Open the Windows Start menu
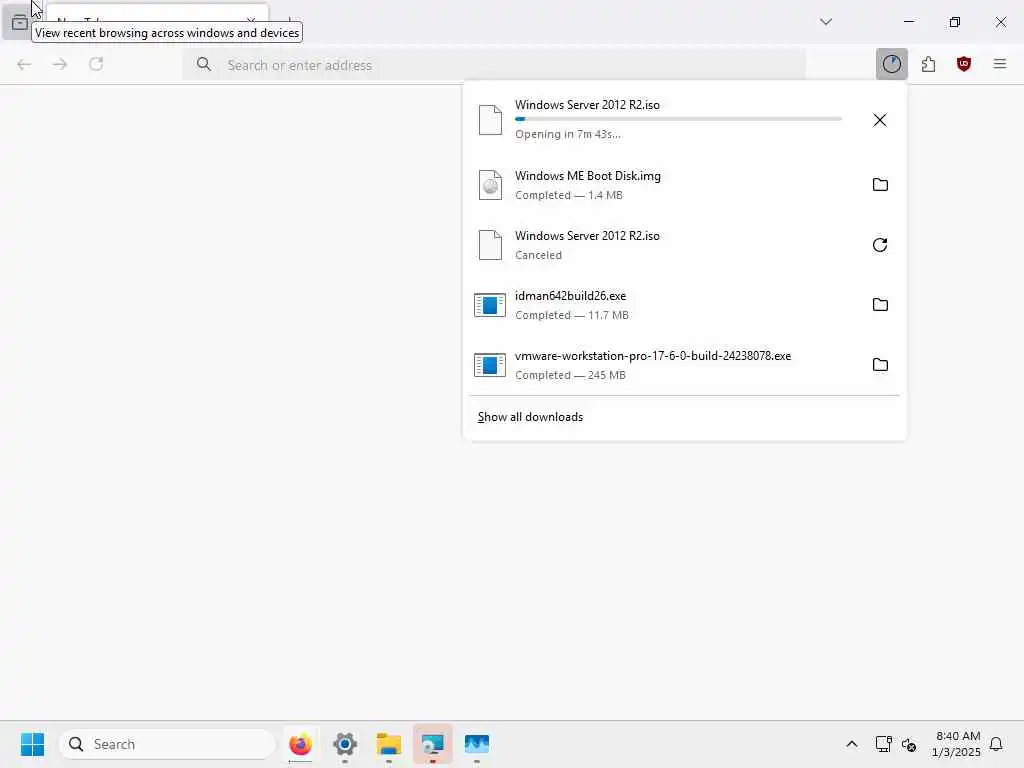 tap(32, 744)
